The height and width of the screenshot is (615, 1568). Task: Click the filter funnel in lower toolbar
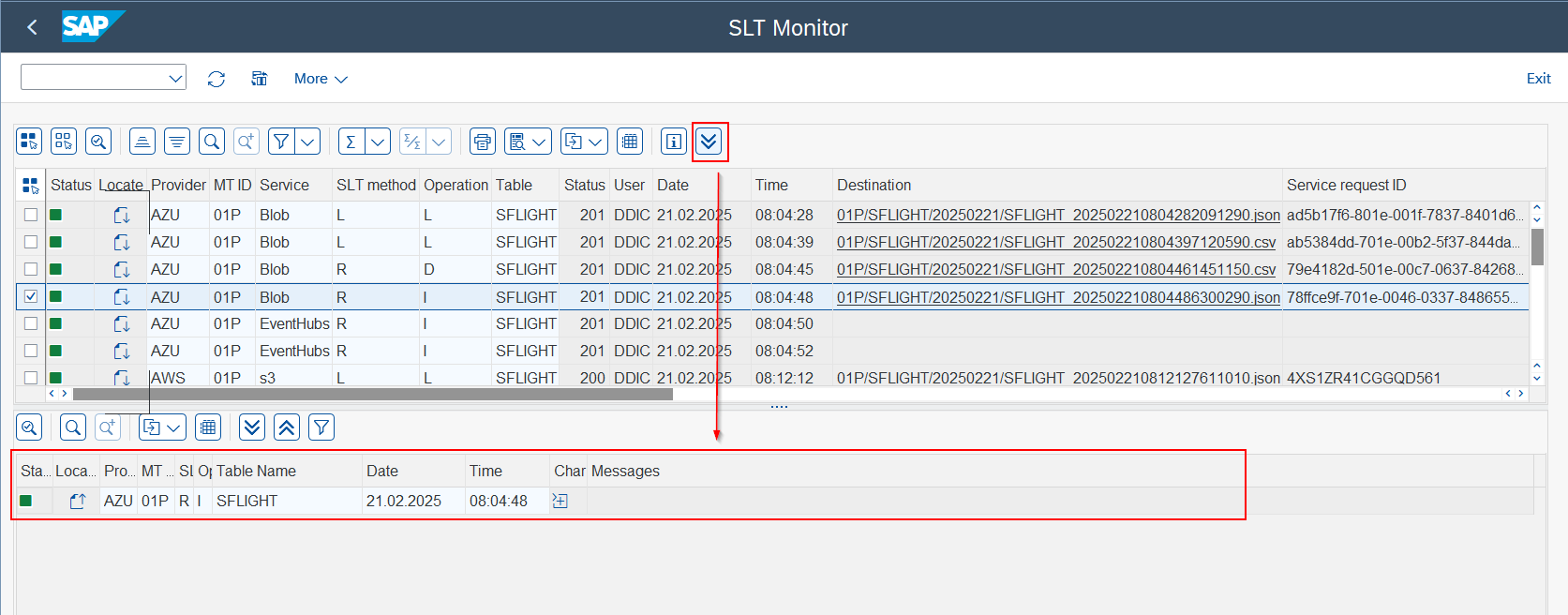[321, 427]
